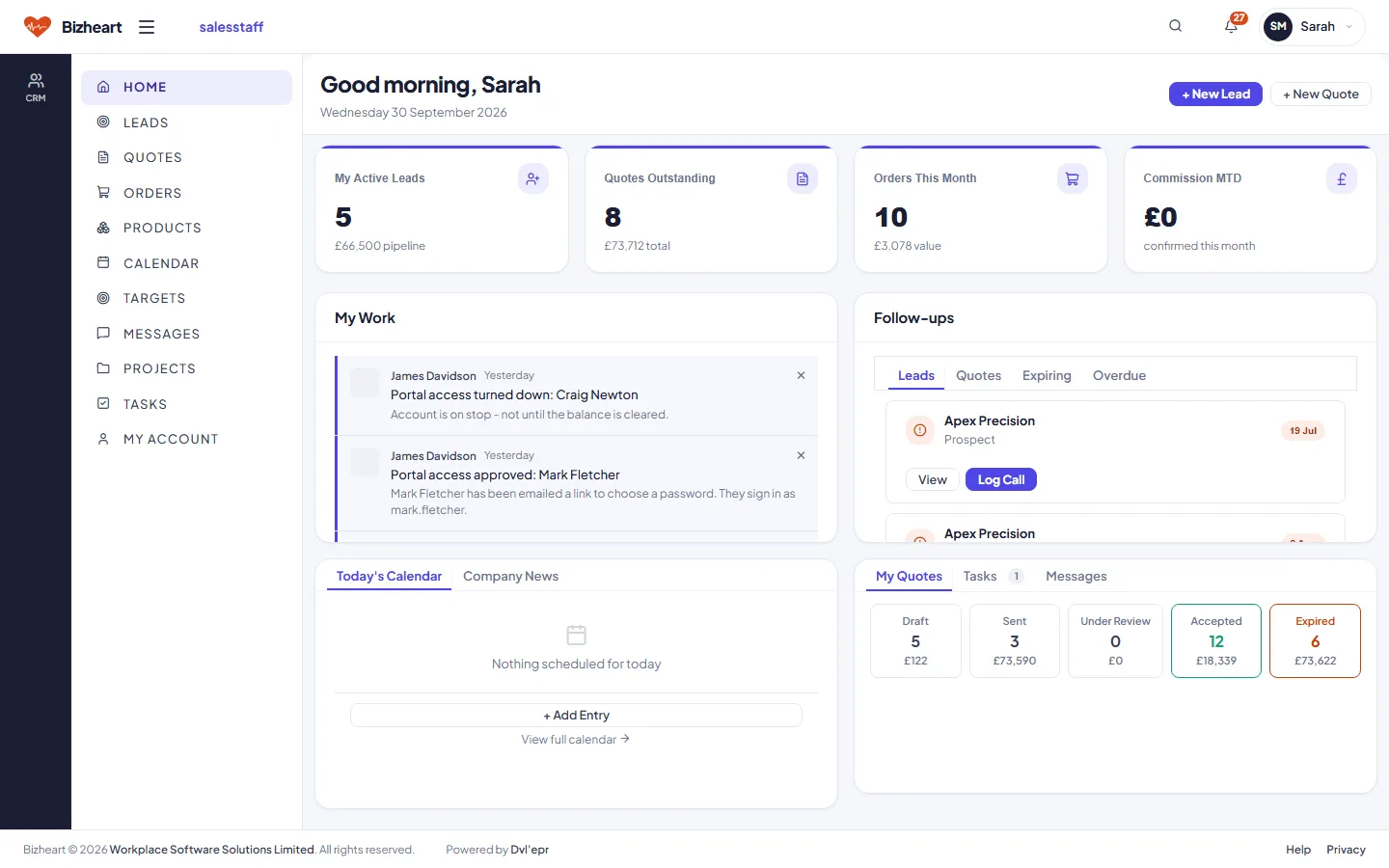The image size is (1389, 868).
Task: Click the Orders This Month cart icon
Action: pyautogui.click(x=1073, y=178)
